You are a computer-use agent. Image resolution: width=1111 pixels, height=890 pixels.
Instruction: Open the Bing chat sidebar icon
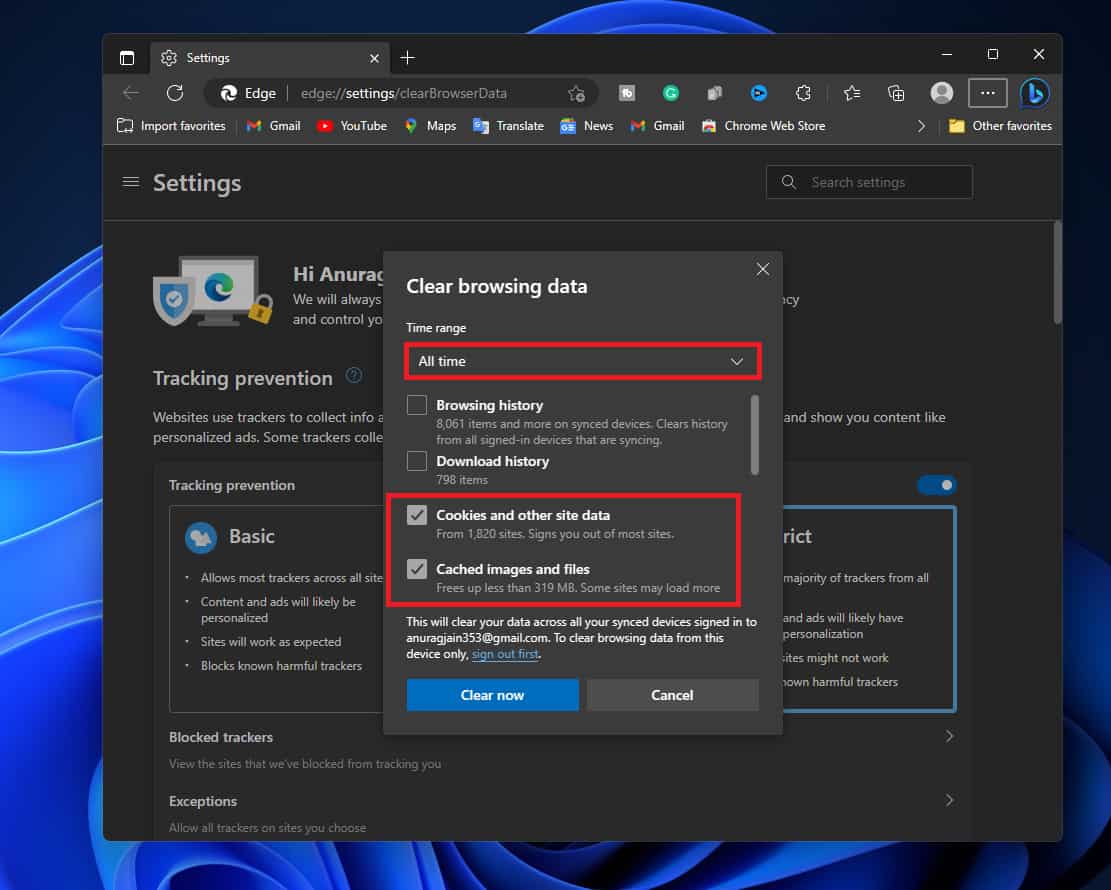(1034, 93)
